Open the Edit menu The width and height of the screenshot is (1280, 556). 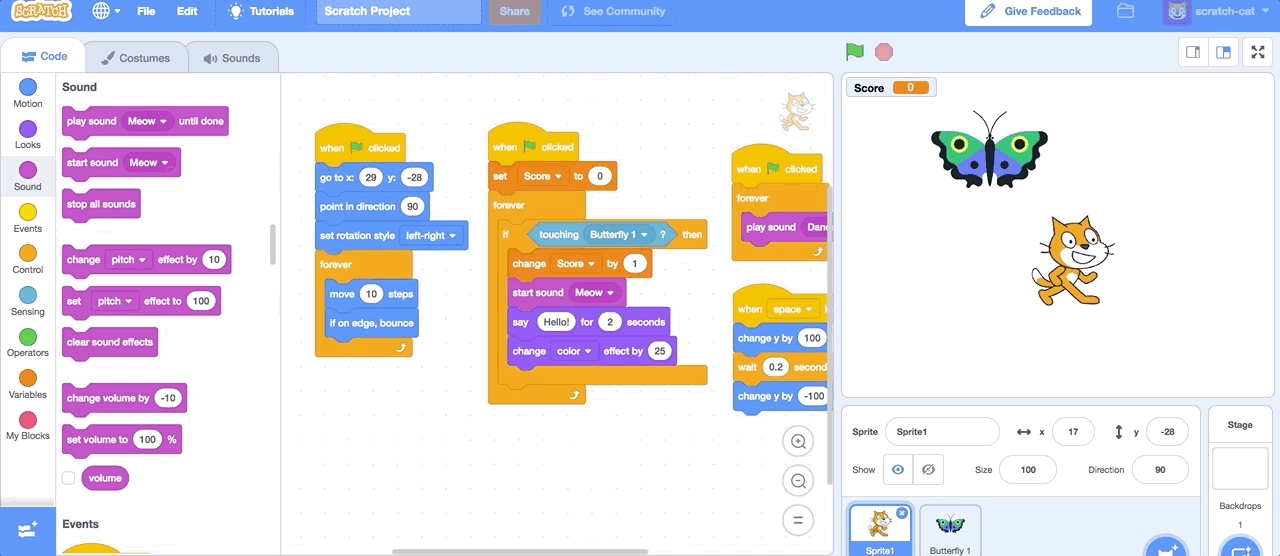187,11
